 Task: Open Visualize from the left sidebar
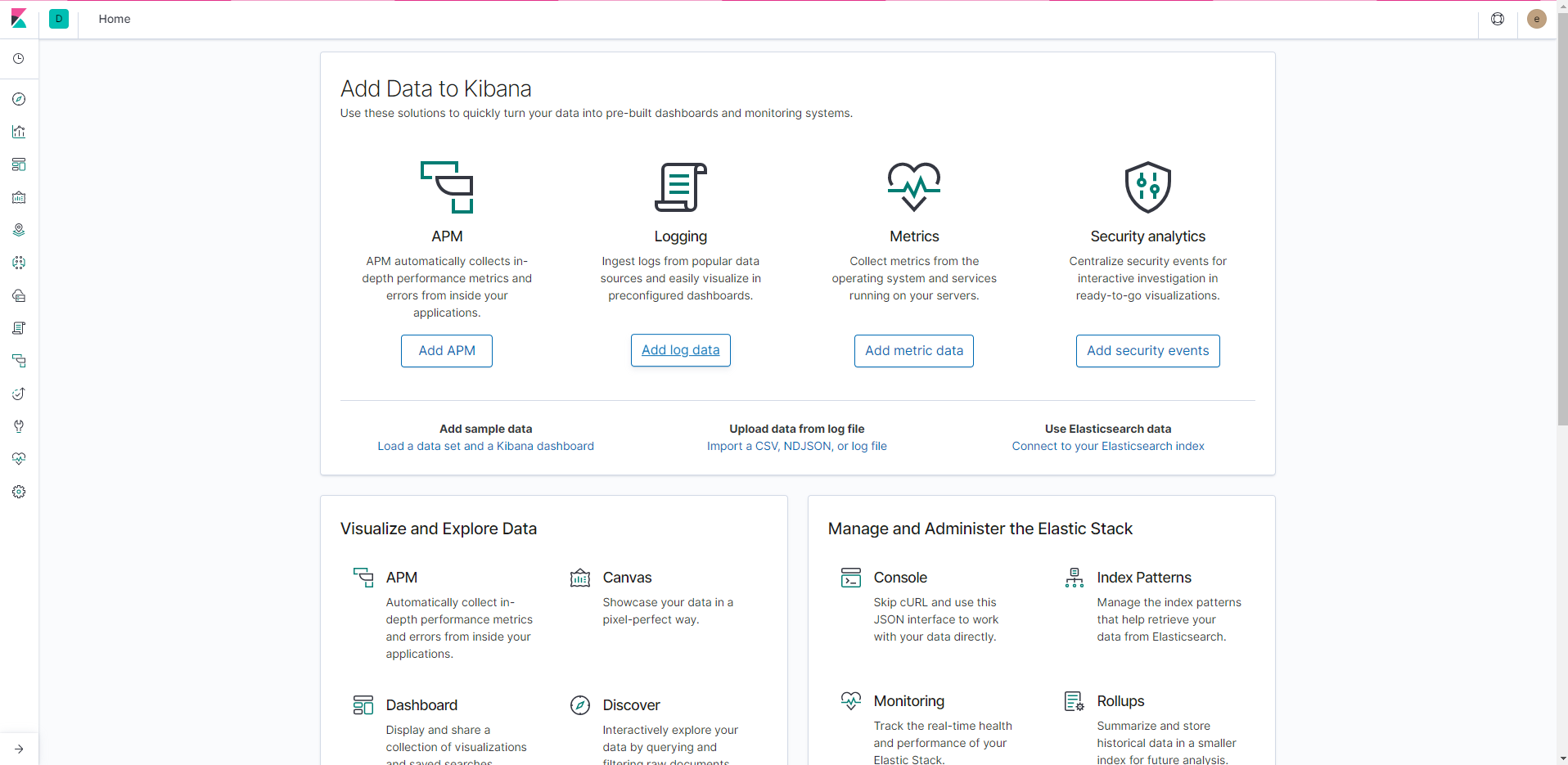click(x=19, y=132)
